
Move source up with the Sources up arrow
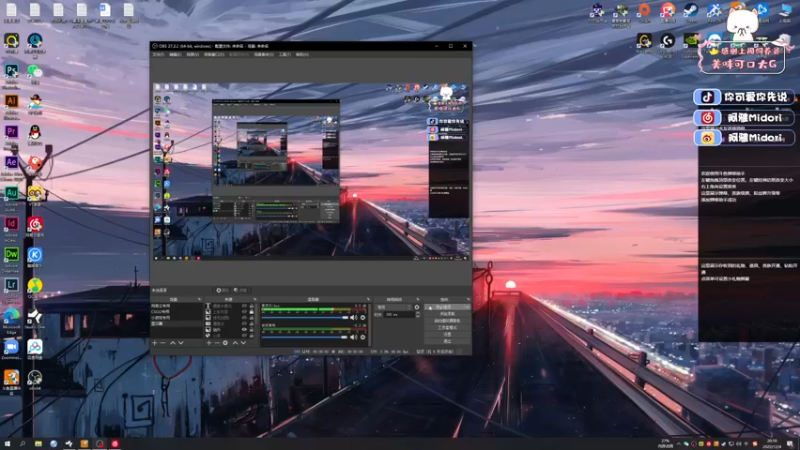click(x=235, y=343)
